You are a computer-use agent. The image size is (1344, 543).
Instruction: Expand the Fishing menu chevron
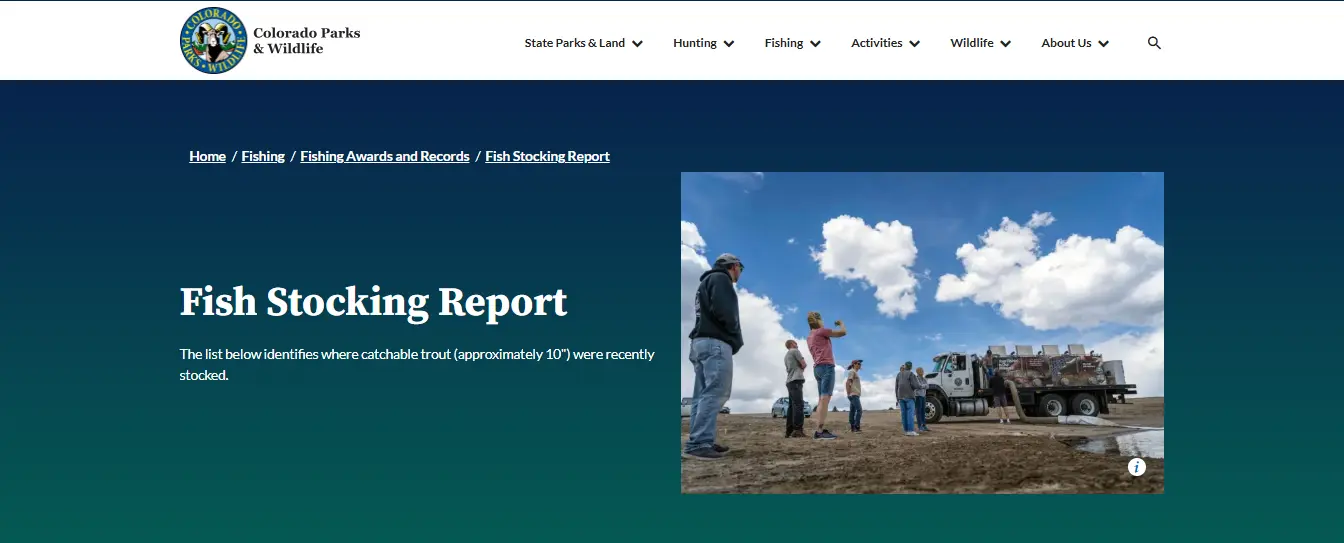click(x=815, y=44)
